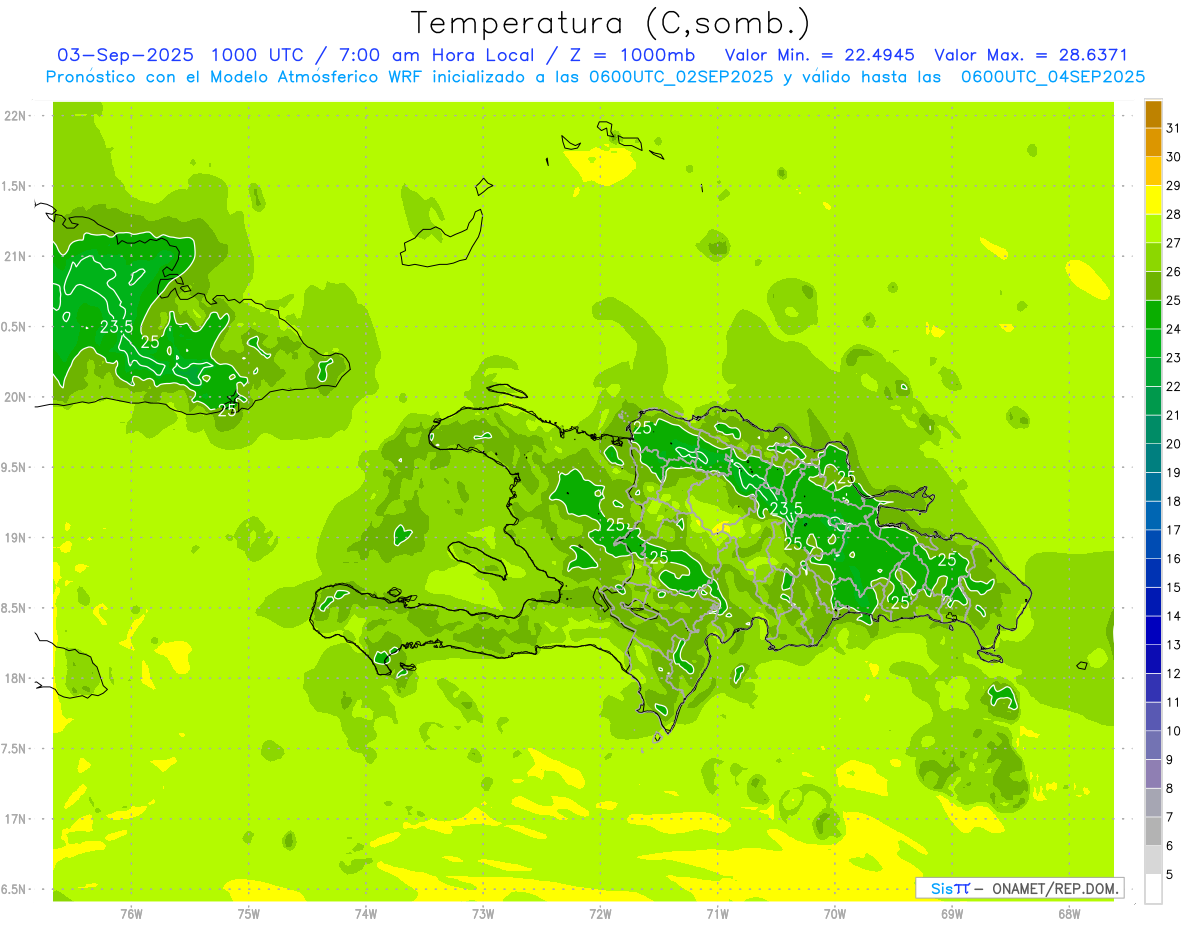This screenshot has height=927, width=1200.
Task: Click the gray legend swatch between 6 and 7
Action: [1153, 832]
